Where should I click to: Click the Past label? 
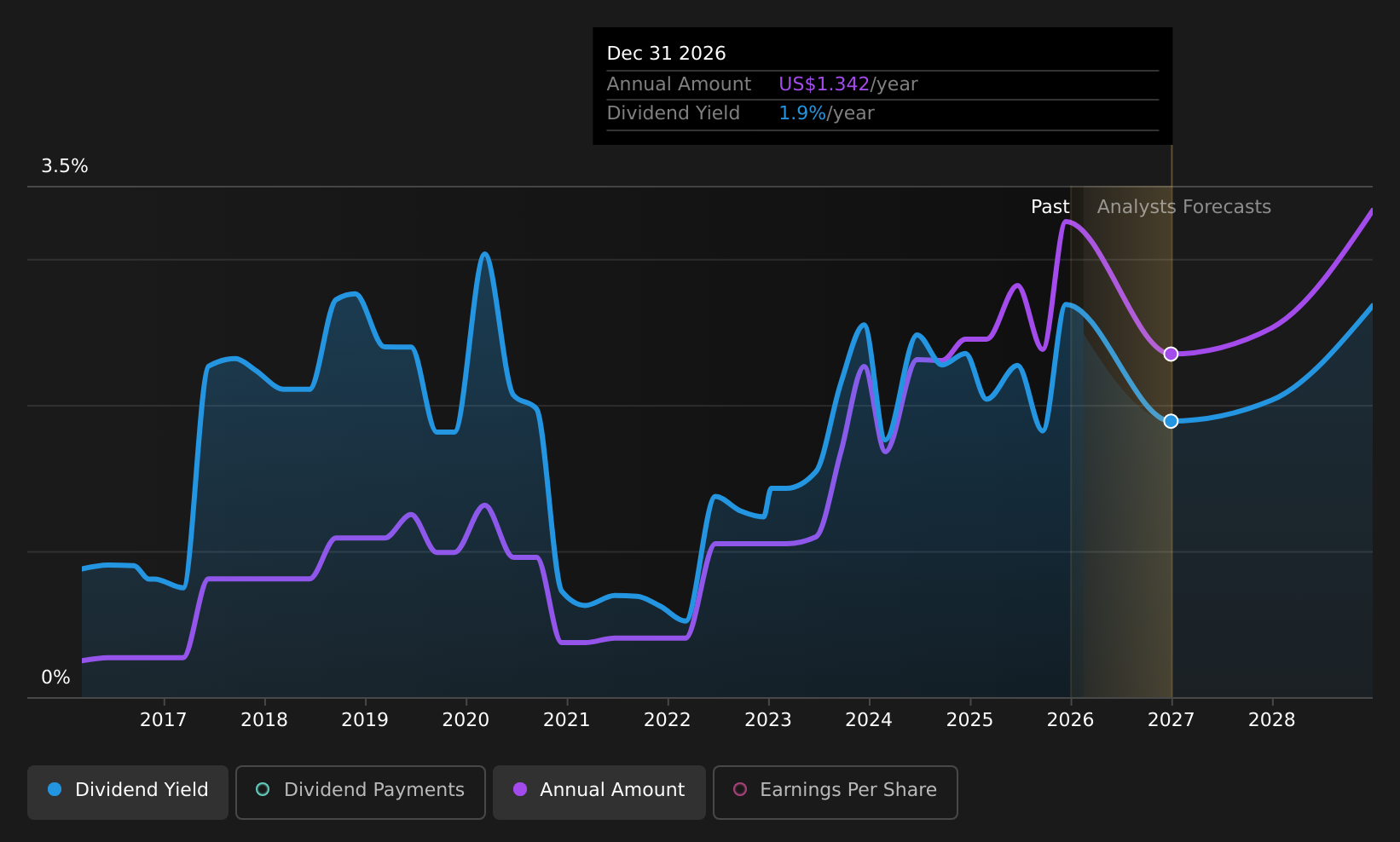click(1050, 207)
